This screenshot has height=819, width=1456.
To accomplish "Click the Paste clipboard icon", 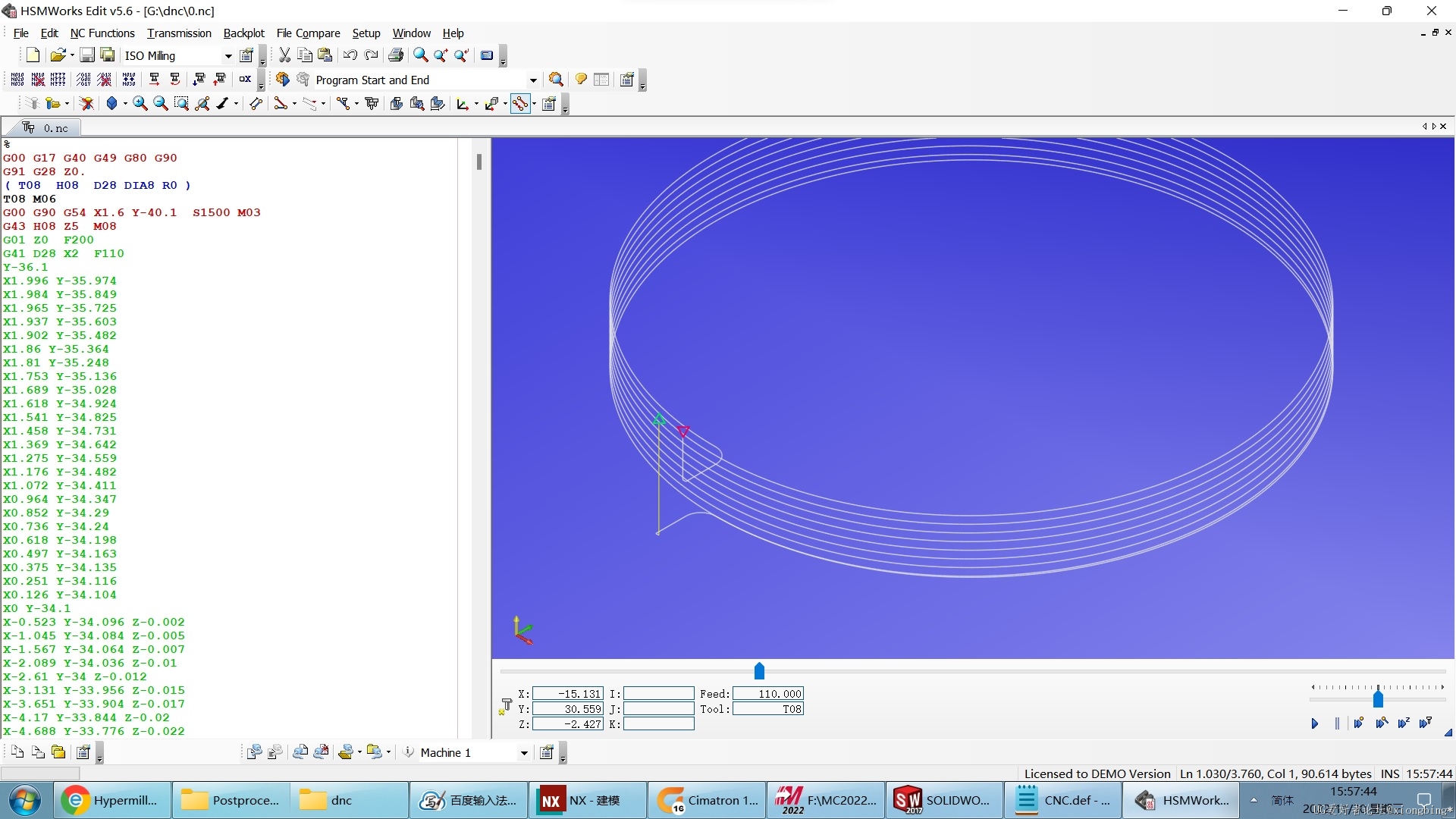I will [325, 55].
